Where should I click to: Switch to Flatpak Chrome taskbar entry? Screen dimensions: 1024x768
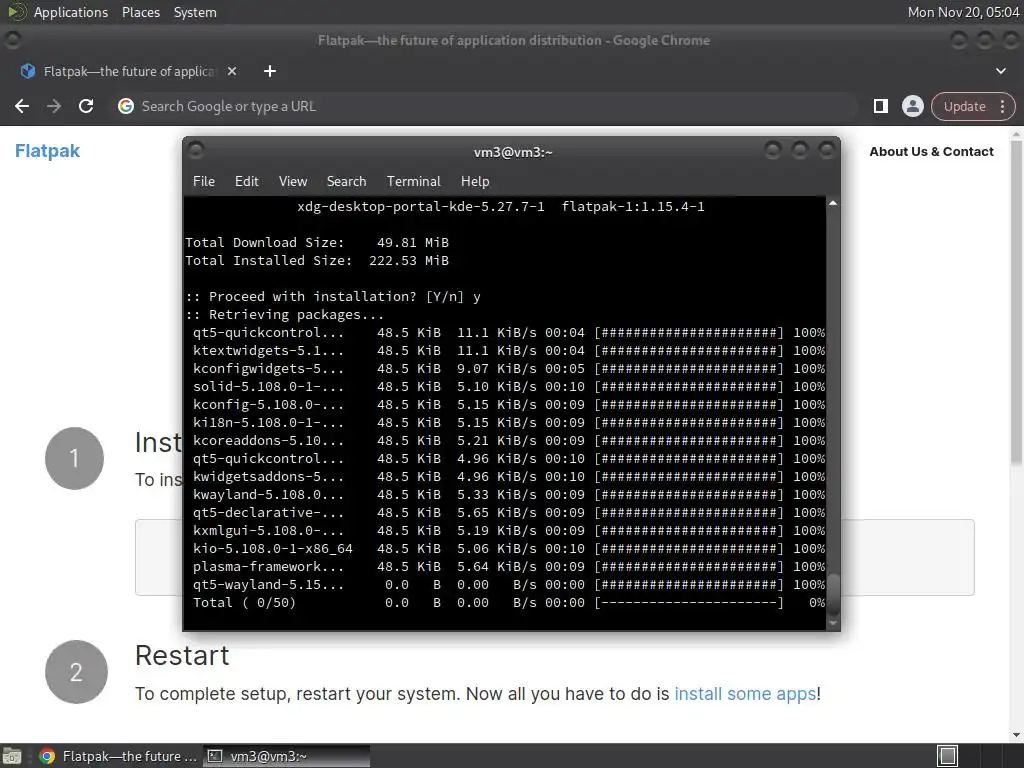pos(118,756)
